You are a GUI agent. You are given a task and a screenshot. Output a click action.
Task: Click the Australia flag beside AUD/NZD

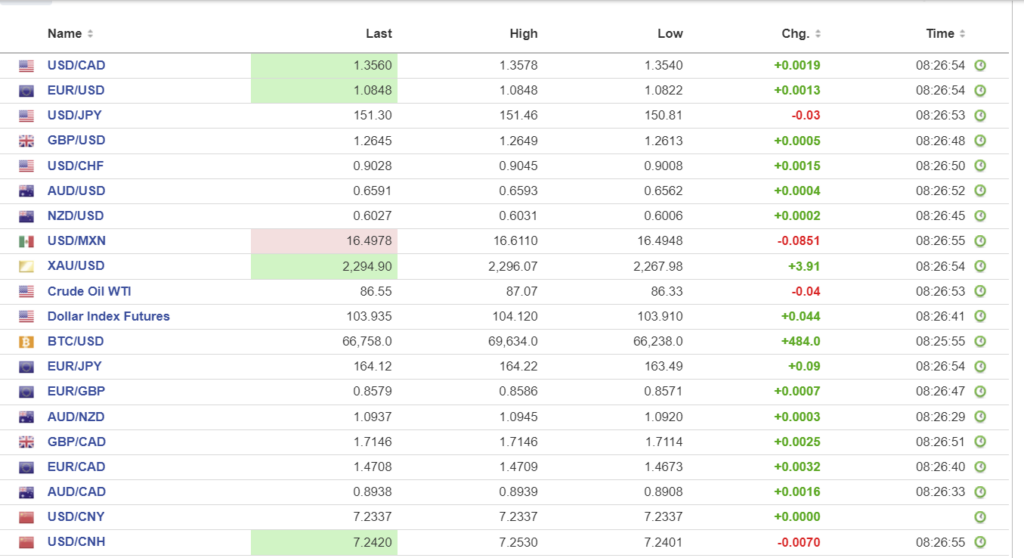[x=26, y=417]
